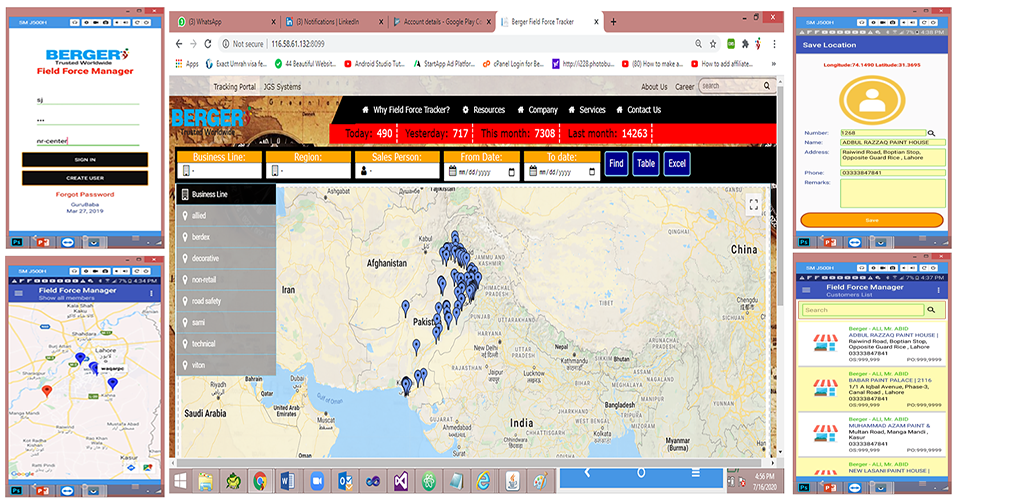1024x500 pixels.
Task: Open the Chrome extensions puzzle icon
Action: coord(745,44)
